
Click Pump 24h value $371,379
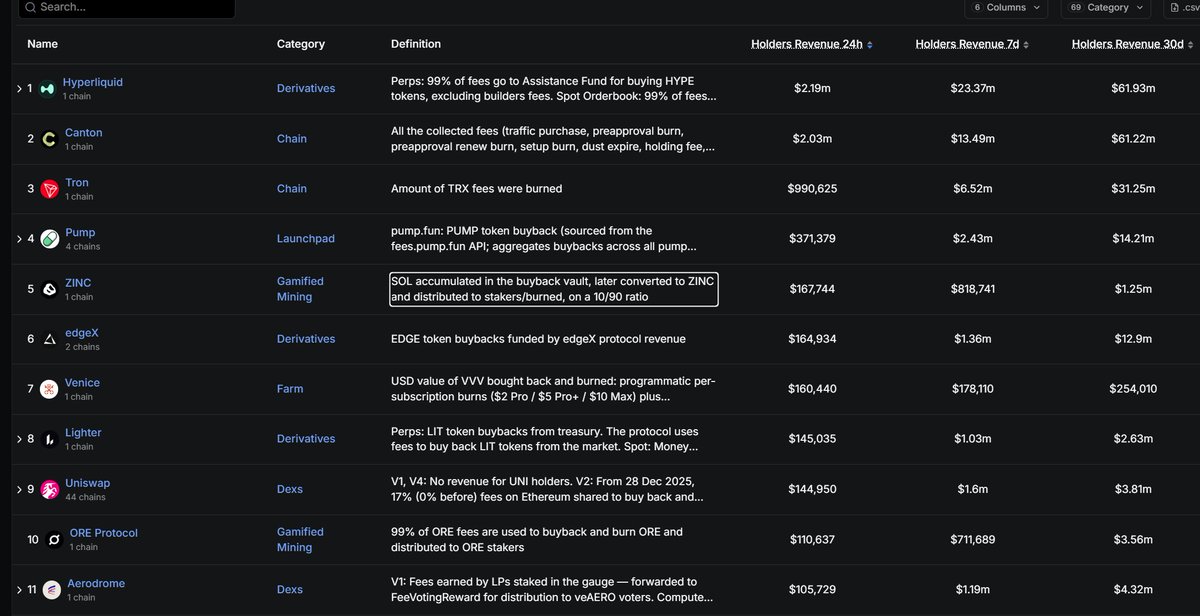813,239
